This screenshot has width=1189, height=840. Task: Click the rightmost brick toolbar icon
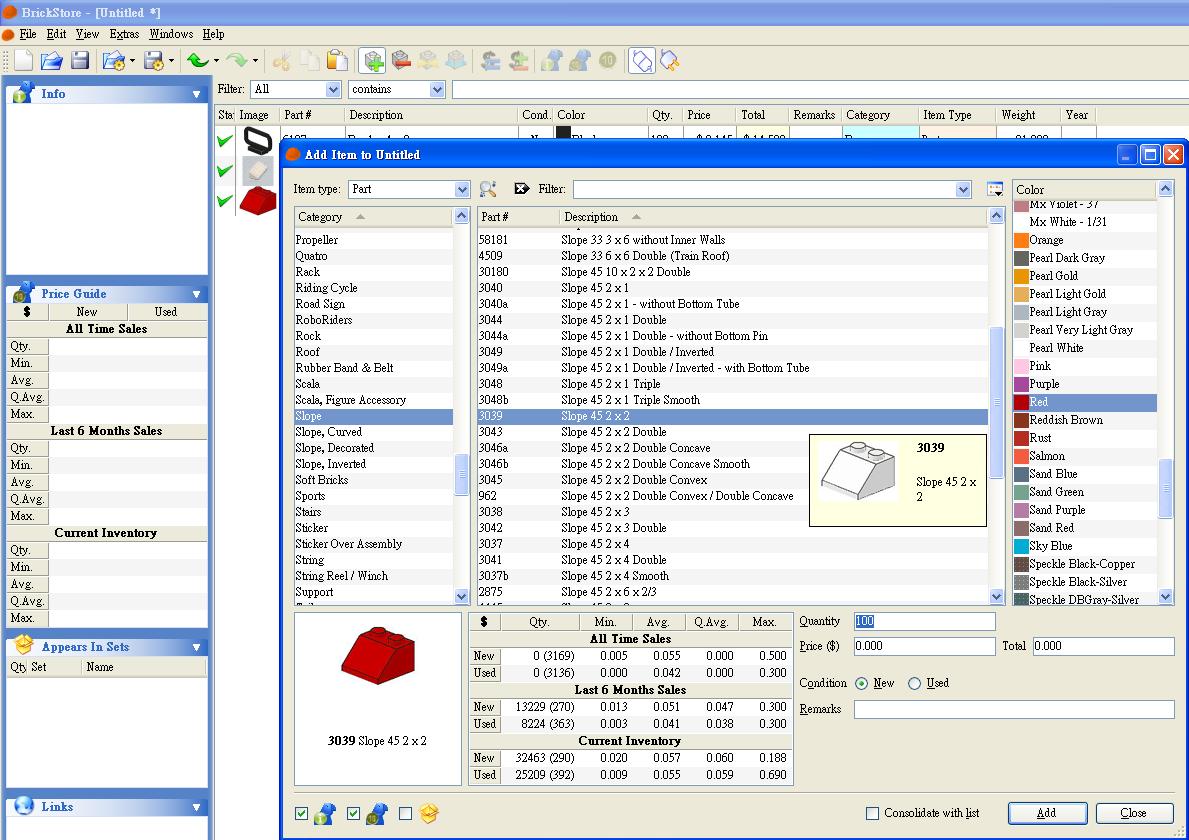click(x=670, y=61)
